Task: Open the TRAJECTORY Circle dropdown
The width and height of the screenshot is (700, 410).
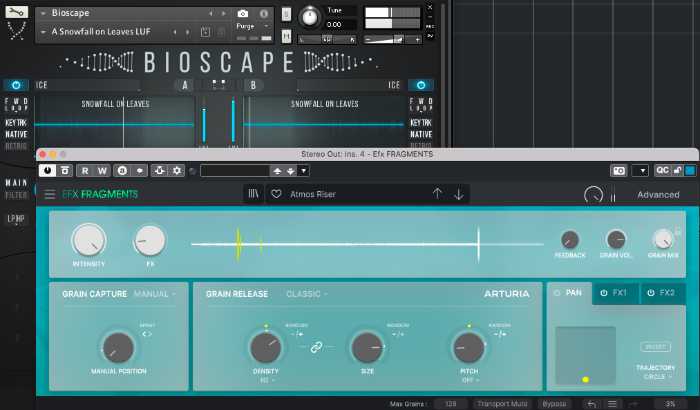Action: tap(657, 377)
